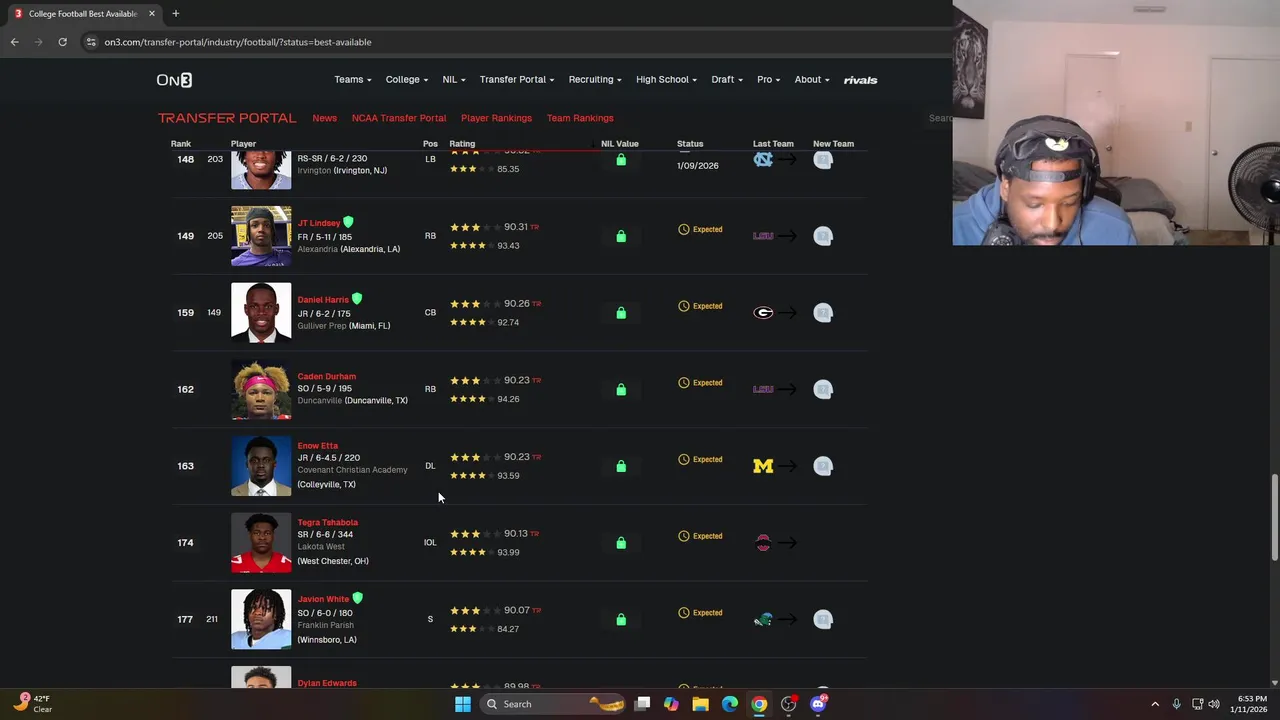Open NCAA Transfer Portal tab
Image resolution: width=1280 pixels, height=720 pixels.
pos(399,118)
